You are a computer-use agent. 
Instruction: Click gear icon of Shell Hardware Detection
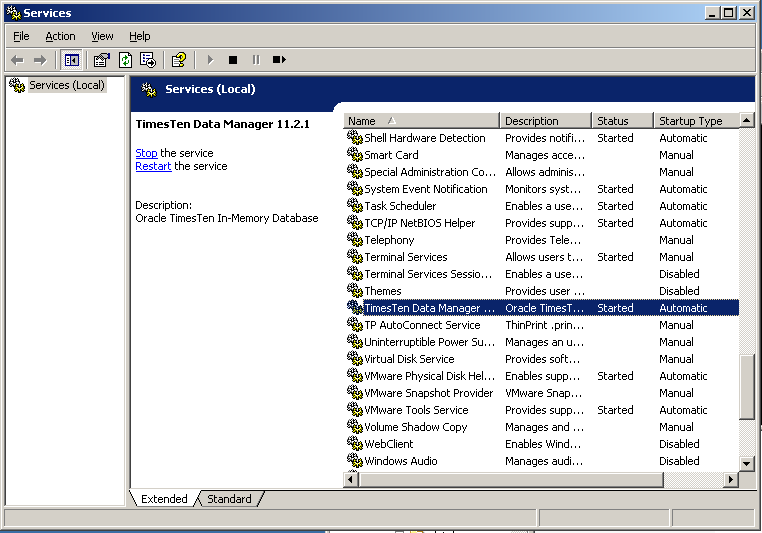tap(355, 138)
